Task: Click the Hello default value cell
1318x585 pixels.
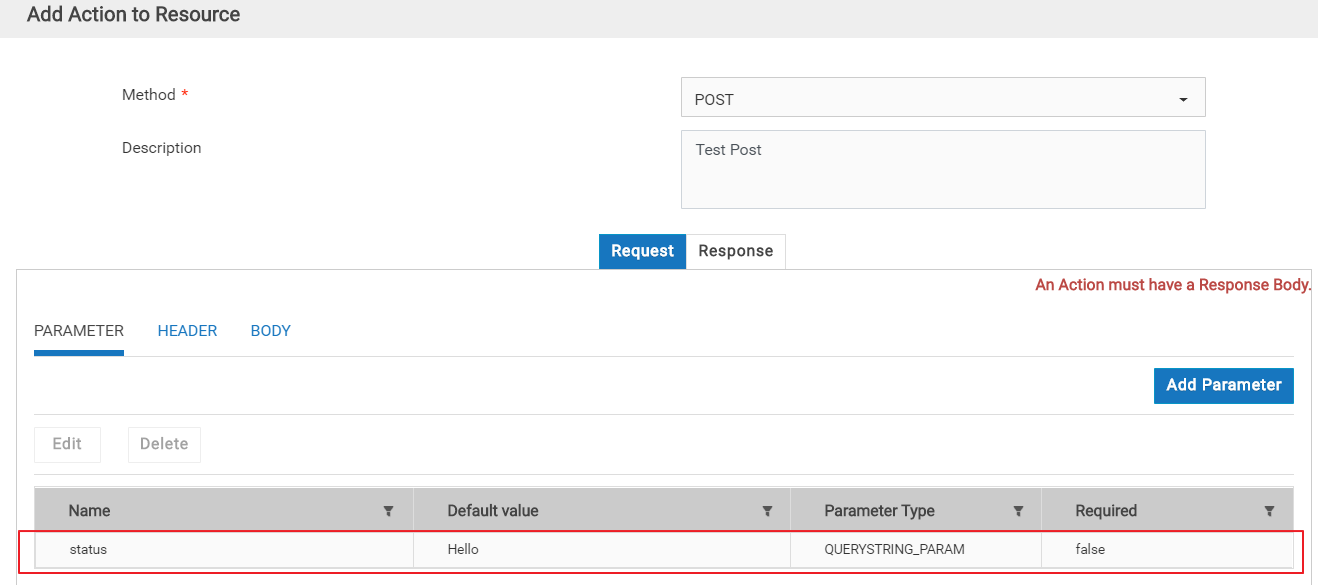Action: tap(602, 550)
